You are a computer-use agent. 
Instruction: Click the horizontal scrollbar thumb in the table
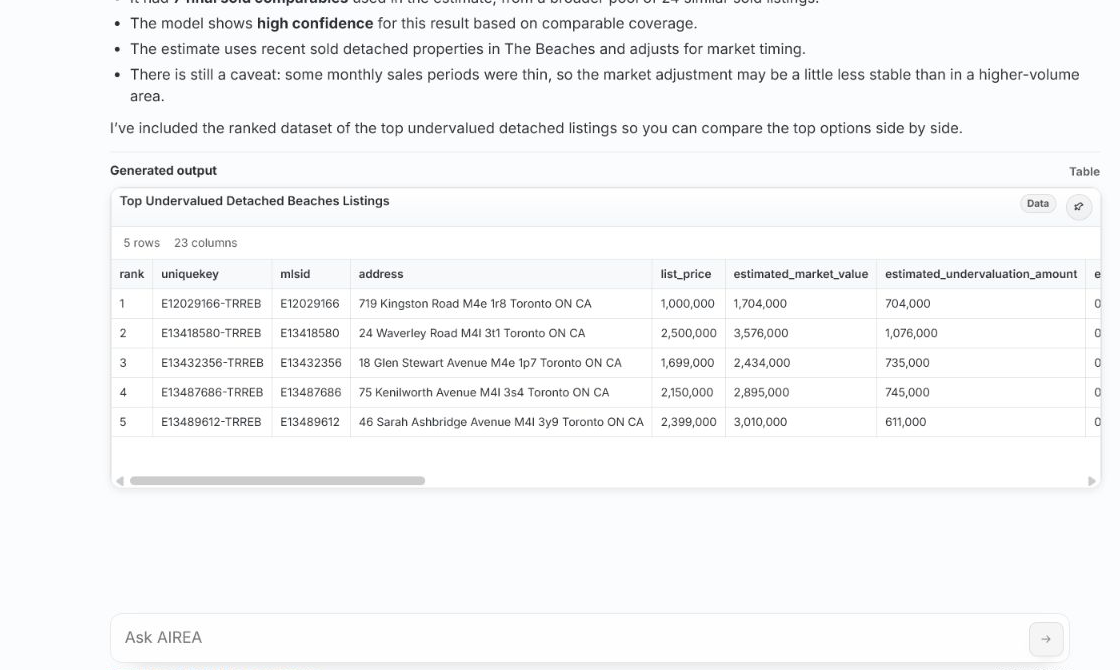tap(277, 481)
